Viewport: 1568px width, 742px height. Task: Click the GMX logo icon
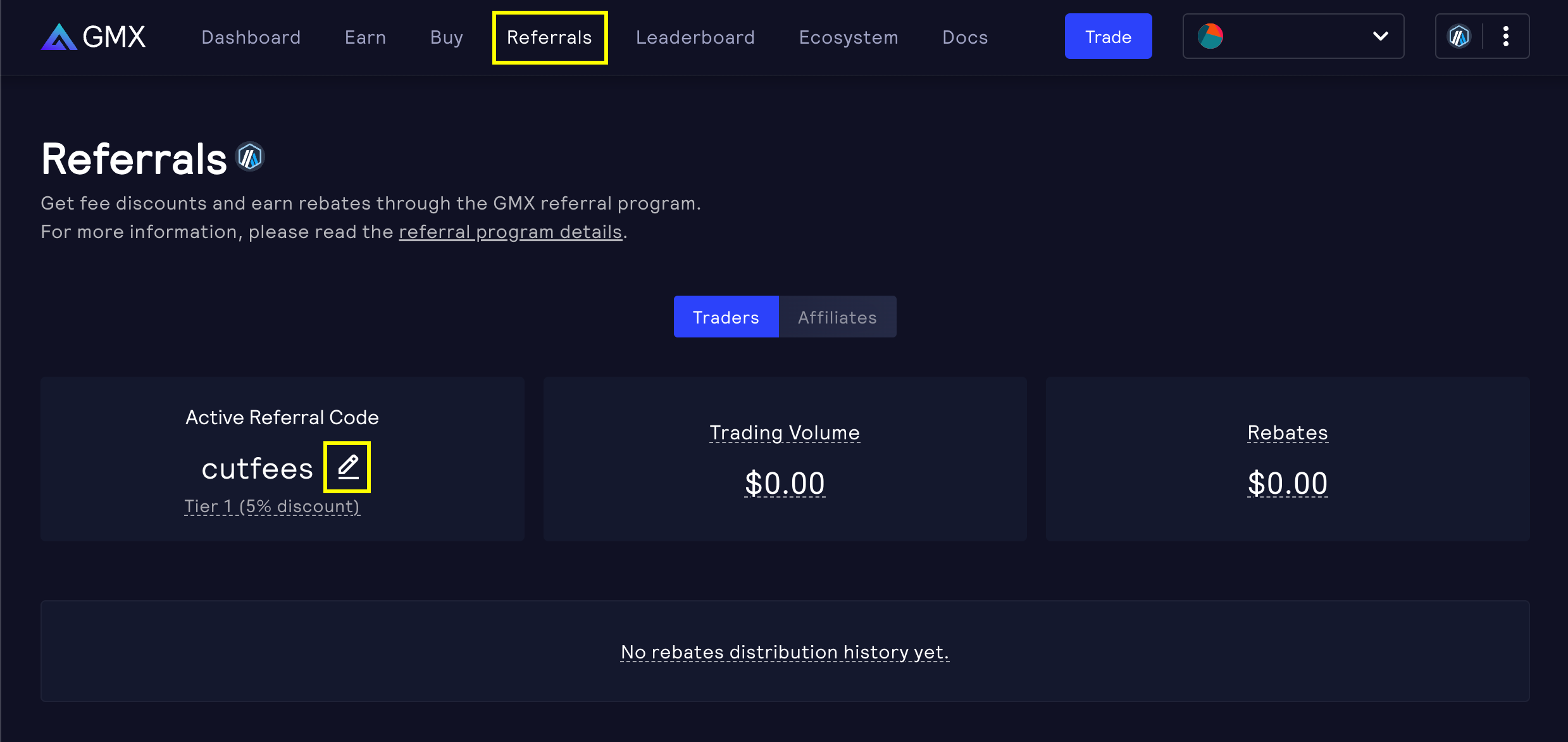[59, 37]
